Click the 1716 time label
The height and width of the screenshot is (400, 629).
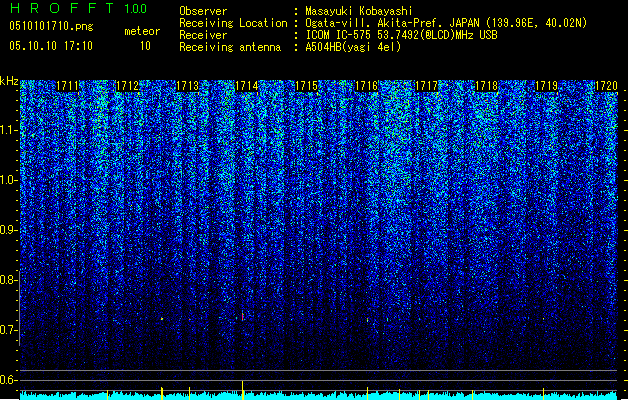[367, 86]
